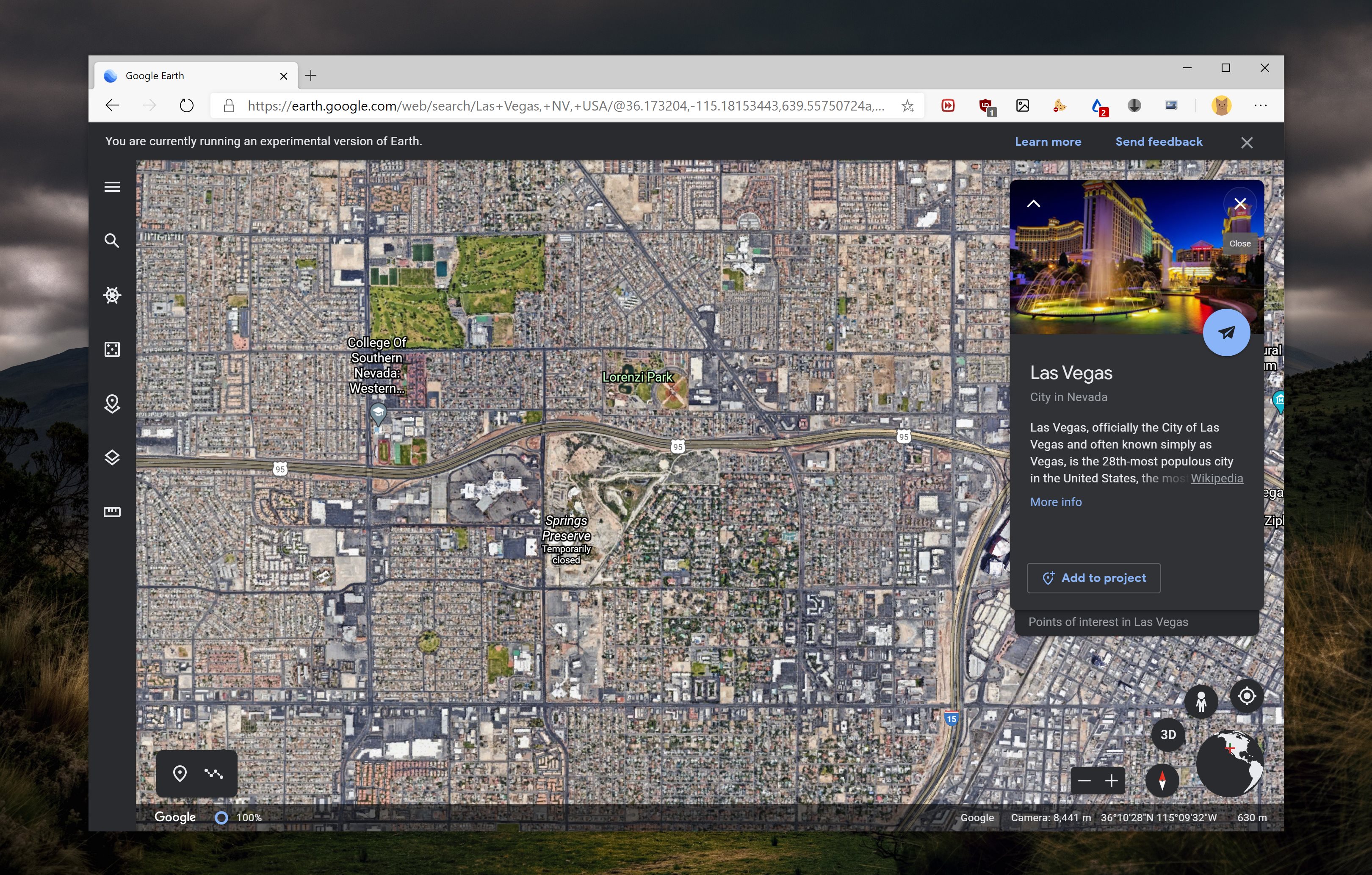Click the More info link
Screen dimensions: 1372x875
pos(1056,502)
